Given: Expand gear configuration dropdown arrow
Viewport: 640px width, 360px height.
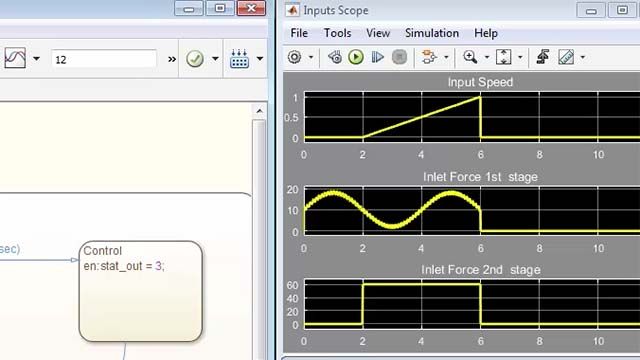Looking at the screenshot, I should [x=311, y=57].
